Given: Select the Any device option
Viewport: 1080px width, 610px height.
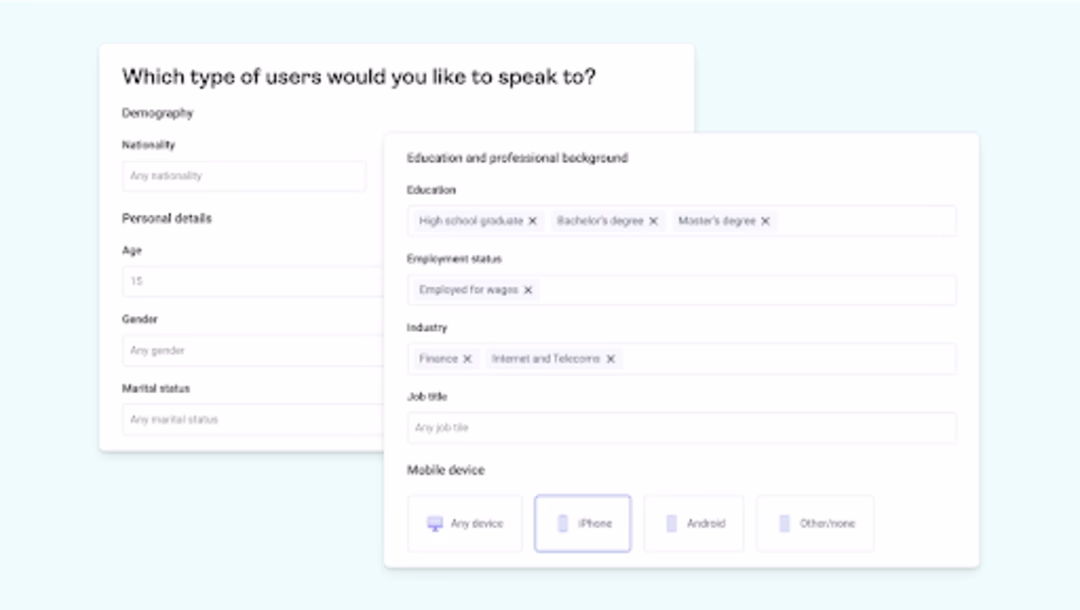Looking at the screenshot, I should pyautogui.click(x=465, y=523).
